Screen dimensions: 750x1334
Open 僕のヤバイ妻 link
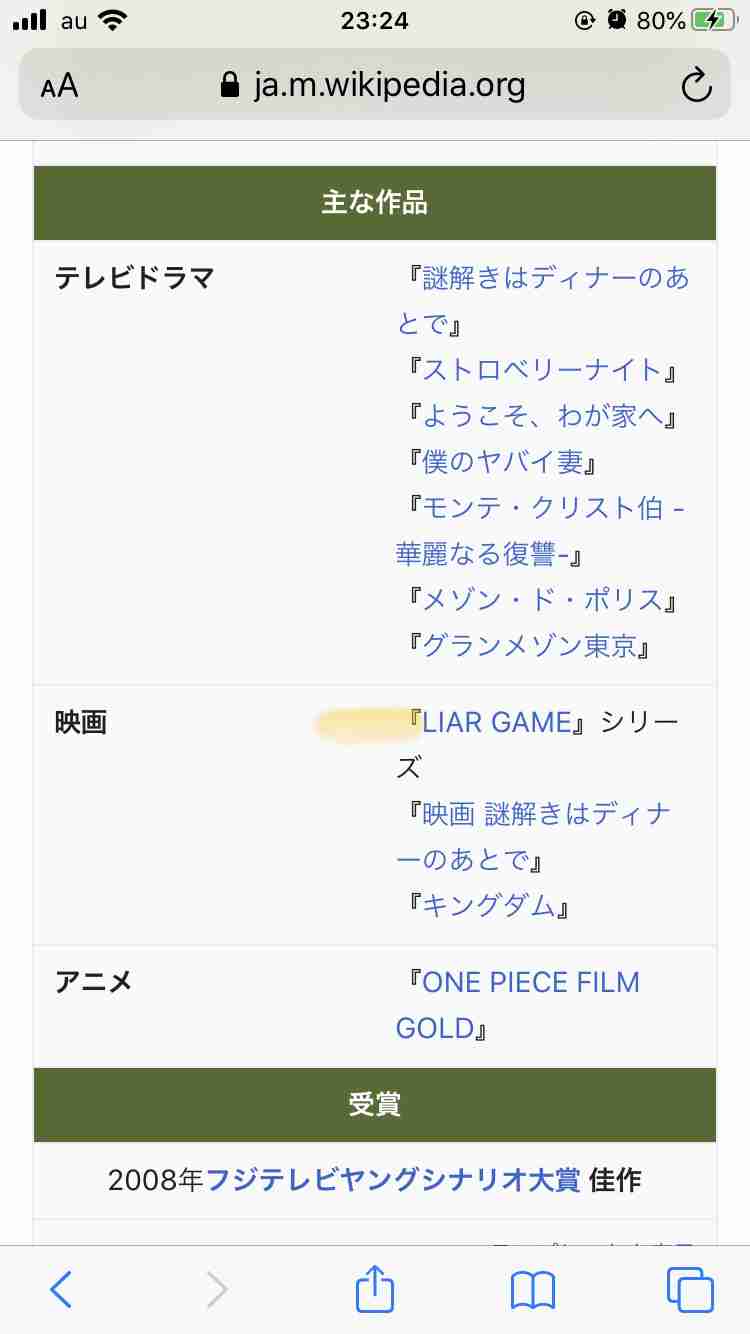502,462
